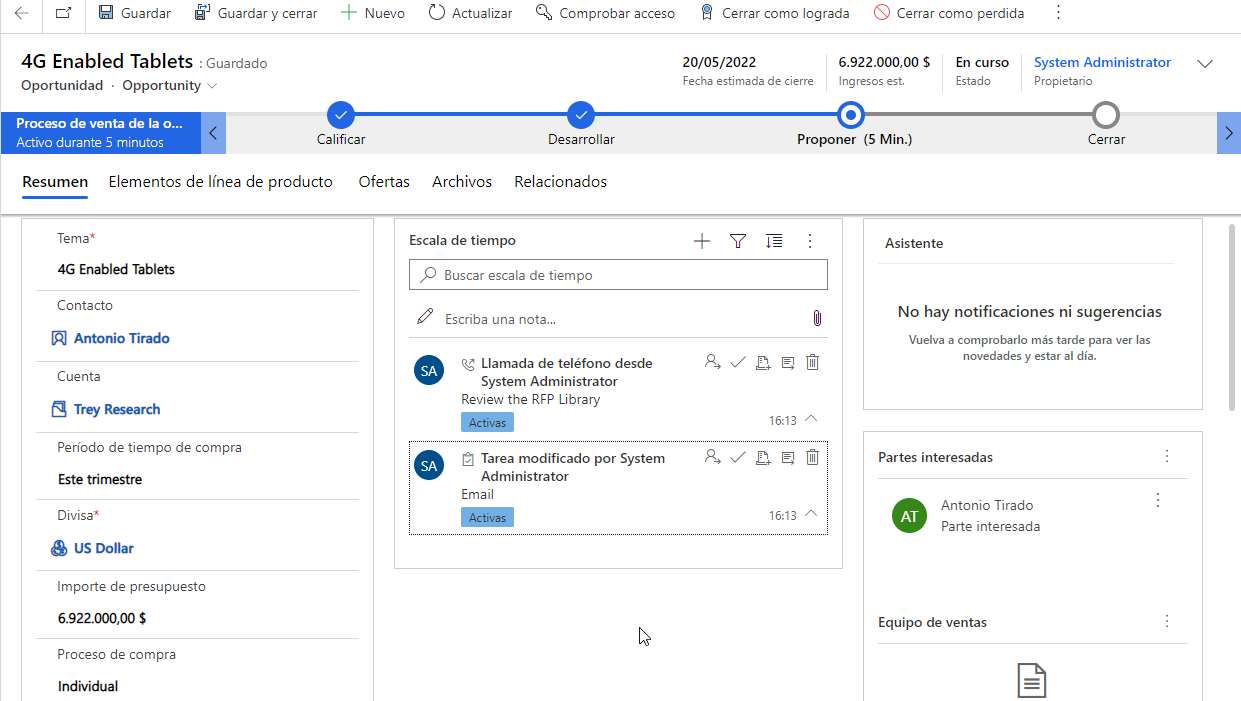Click the add timeline record plus icon
This screenshot has height=701, width=1241.
(x=702, y=241)
